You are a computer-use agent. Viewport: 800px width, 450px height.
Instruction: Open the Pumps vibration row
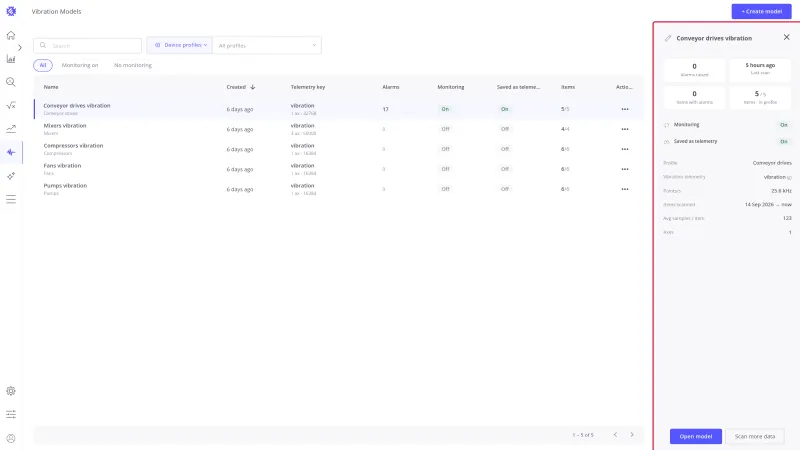coord(338,189)
